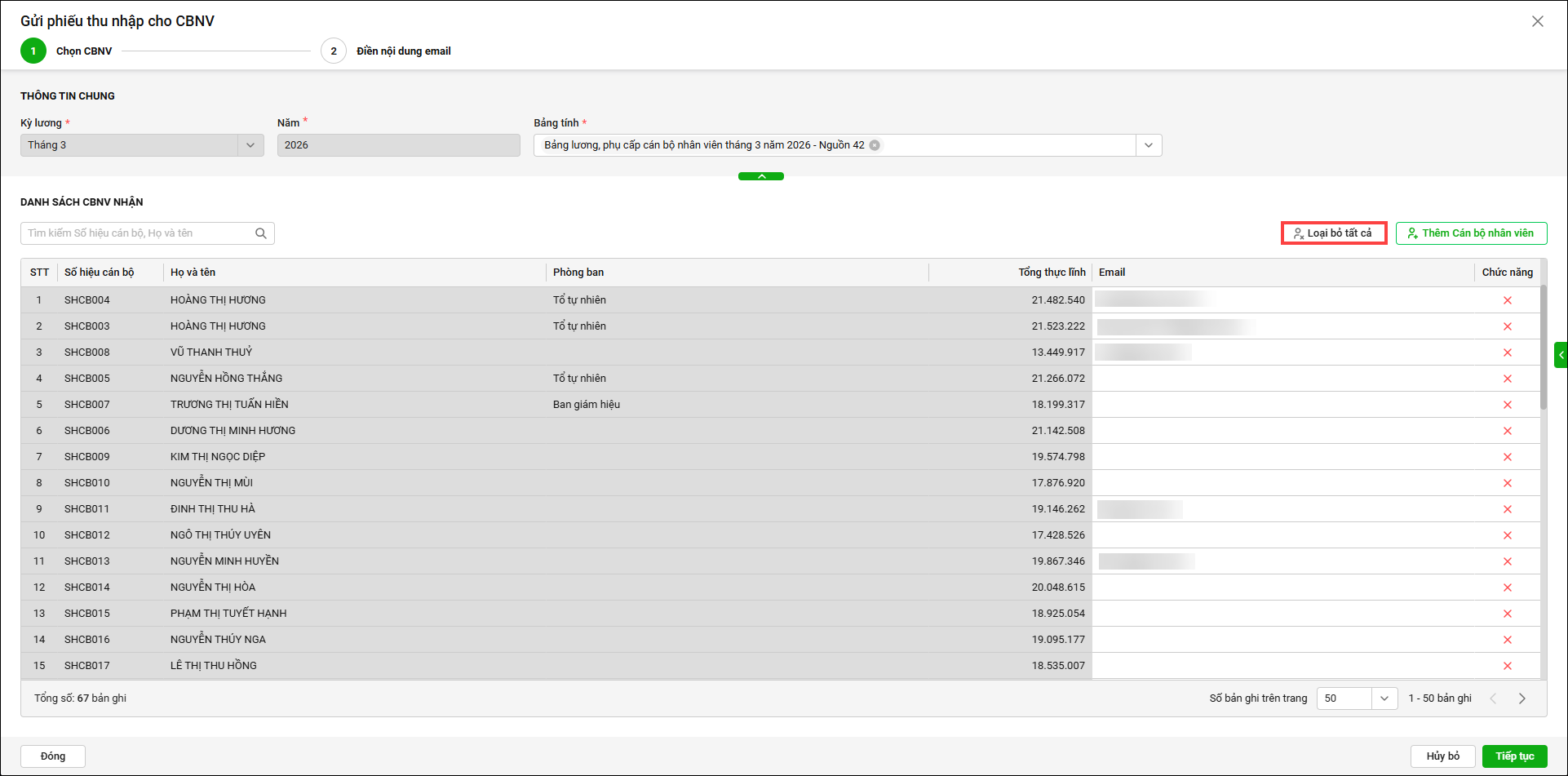Expand the green side panel tab
1568x776 pixels.
point(1561,355)
